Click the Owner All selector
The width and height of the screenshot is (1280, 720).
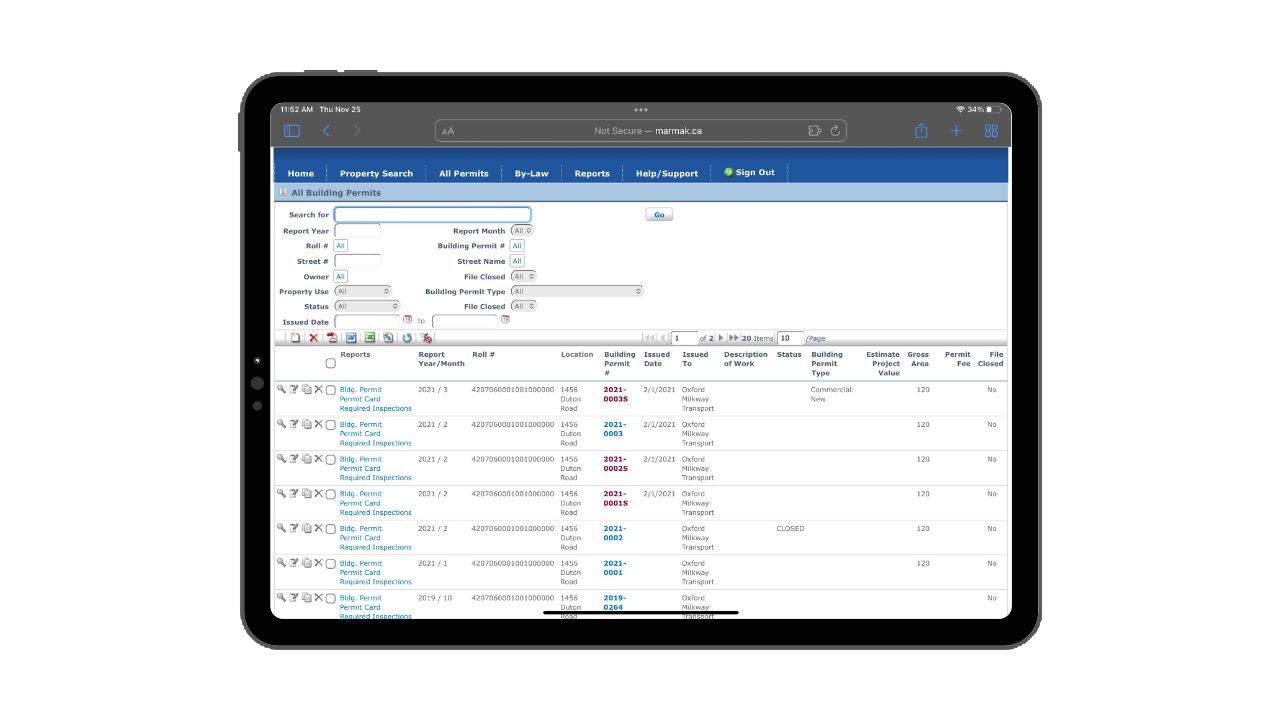pos(341,276)
